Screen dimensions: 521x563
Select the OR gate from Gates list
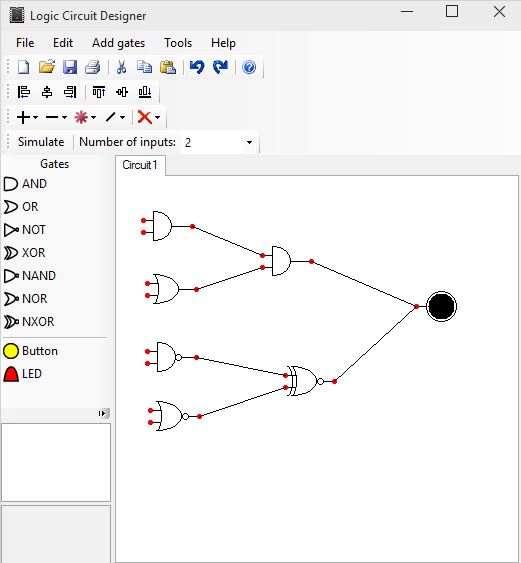coord(21,207)
